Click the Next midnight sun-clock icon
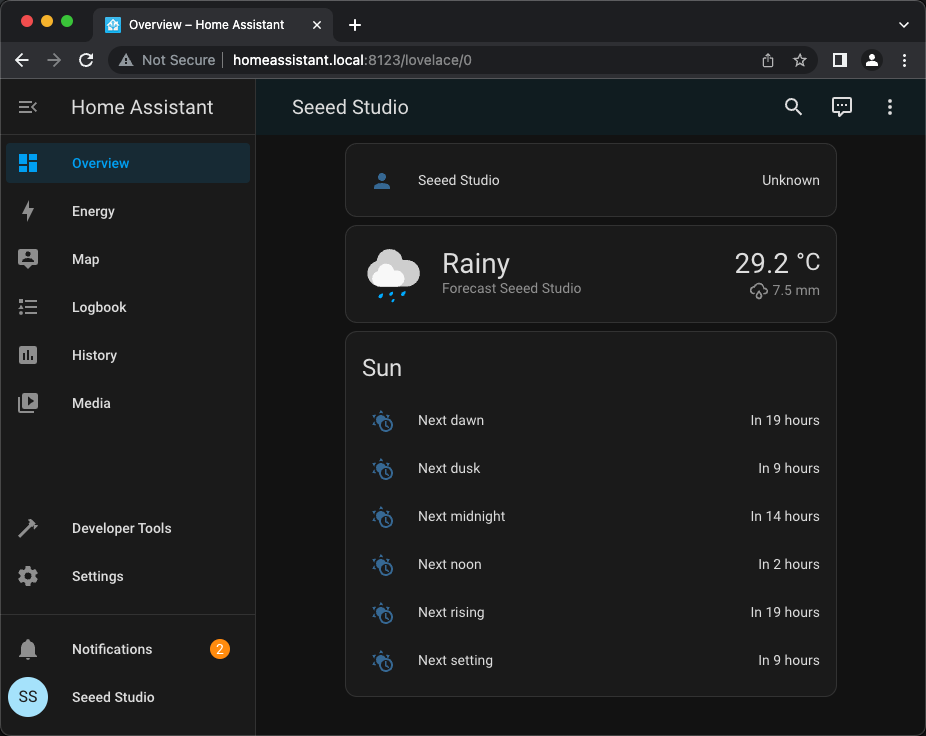This screenshot has width=926, height=736. tap(383, 516)
